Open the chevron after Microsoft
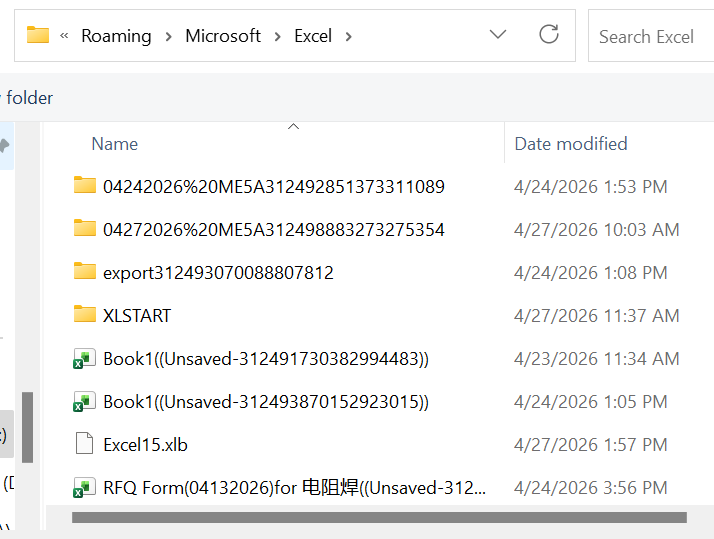714x539 pixels. [277, 36]
